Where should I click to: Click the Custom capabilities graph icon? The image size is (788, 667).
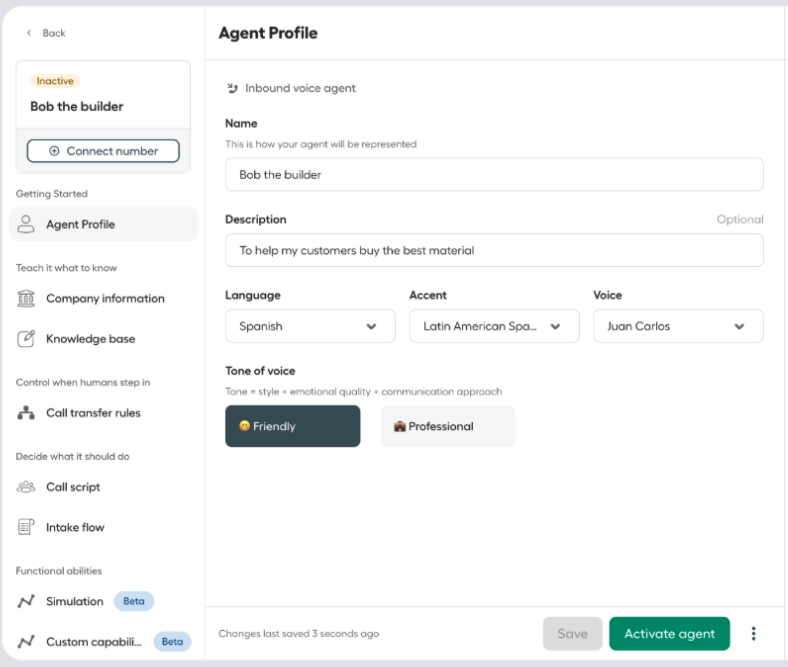tap(26, 641)
